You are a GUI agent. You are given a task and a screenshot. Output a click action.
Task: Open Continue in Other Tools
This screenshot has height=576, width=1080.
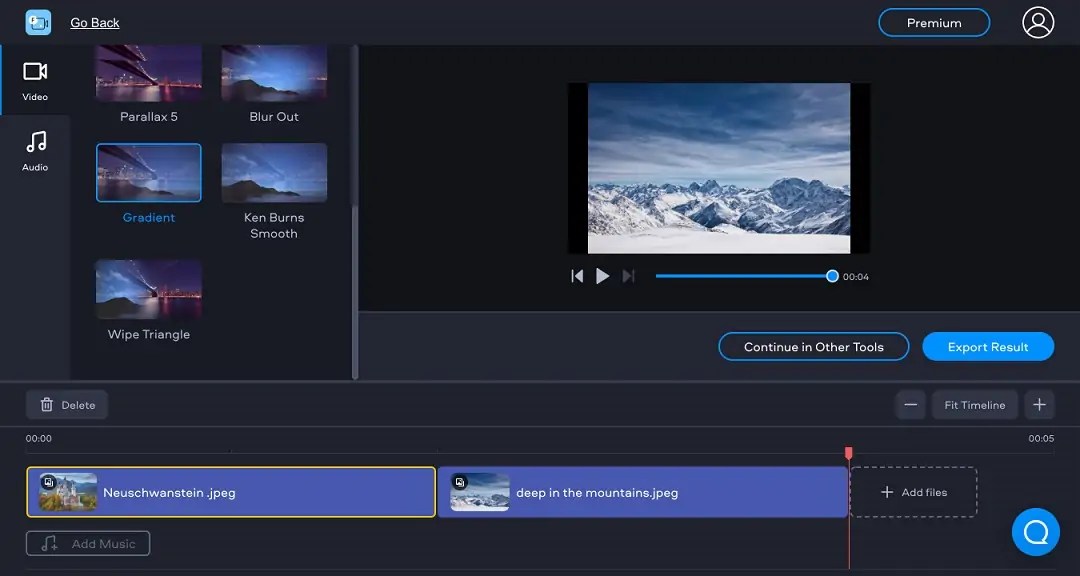pyautogui.click(x=813, y=346)
